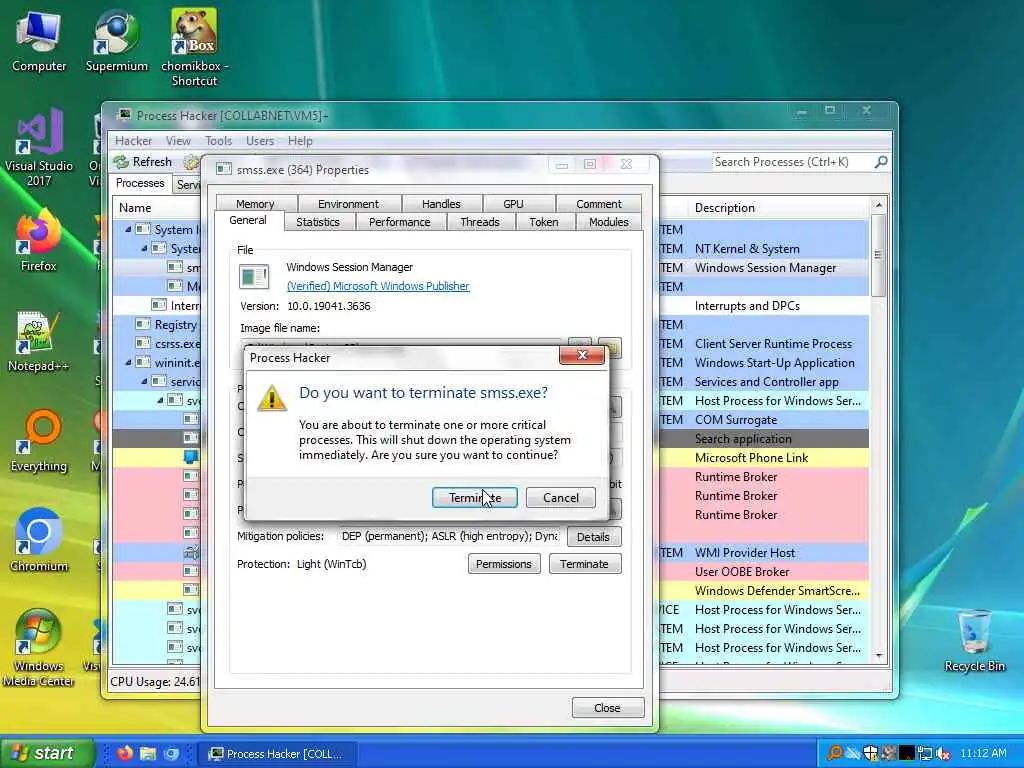Click the process list vertical scrollbar down arrow
Image resolution: width=1024 pixels, height=768 pixels.
[879, 655]
